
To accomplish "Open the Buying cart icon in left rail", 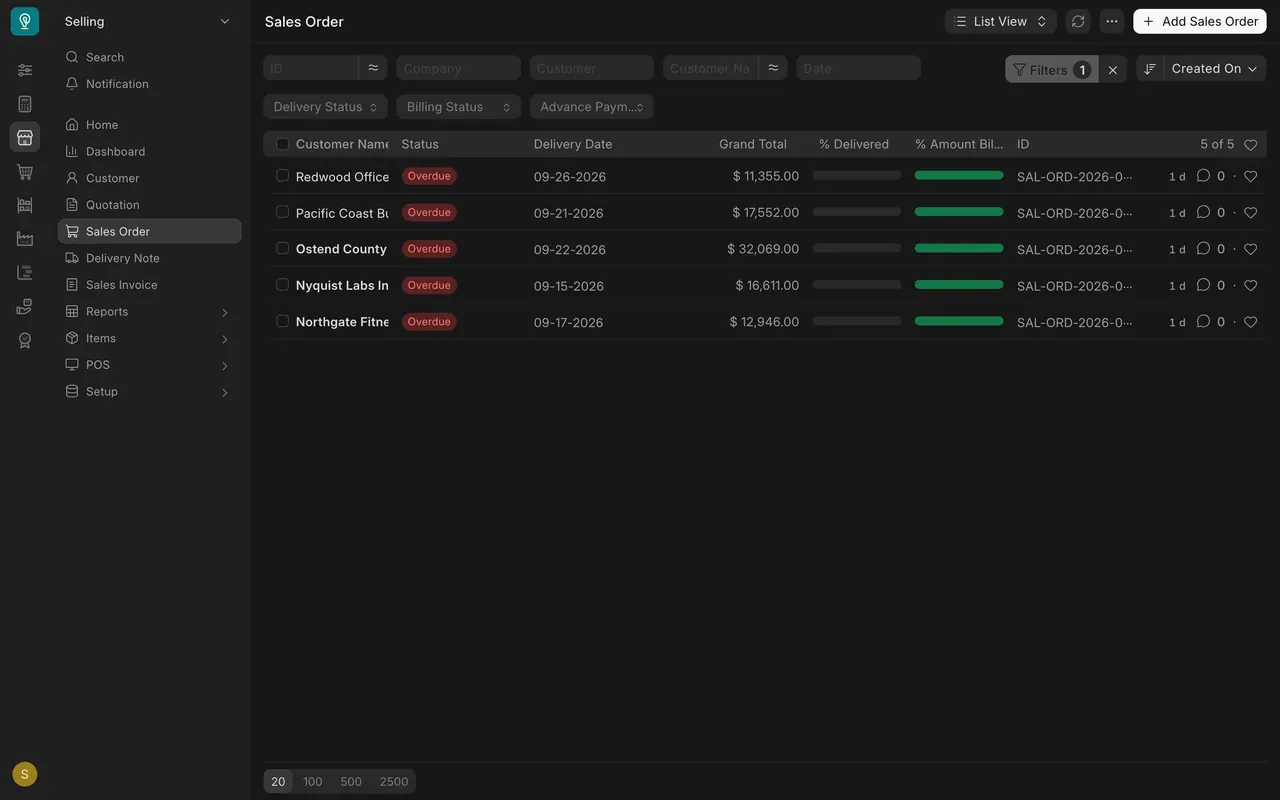I will click(x=25, y=172).
